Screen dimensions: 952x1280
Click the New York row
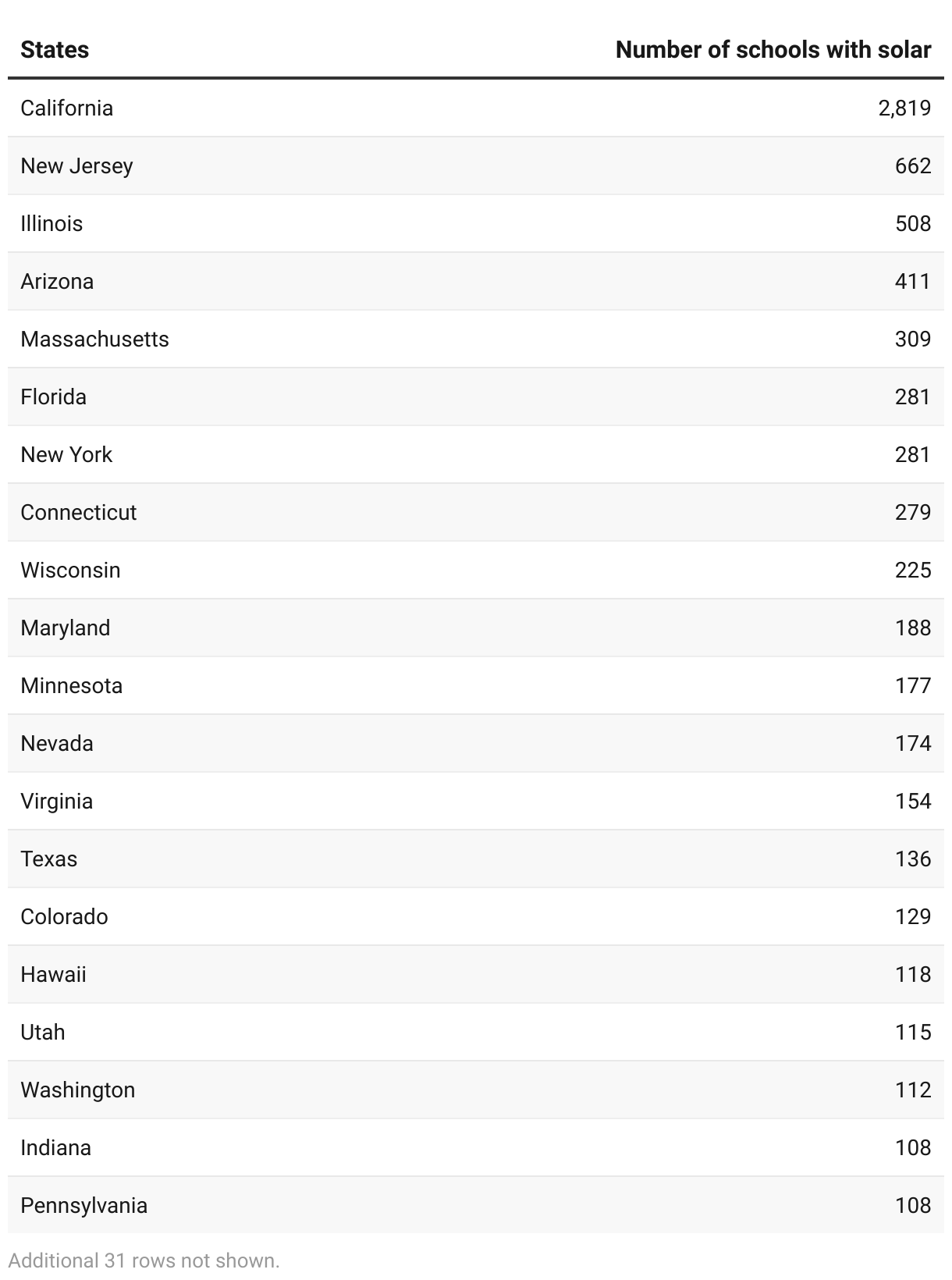[x=476, y=454]
